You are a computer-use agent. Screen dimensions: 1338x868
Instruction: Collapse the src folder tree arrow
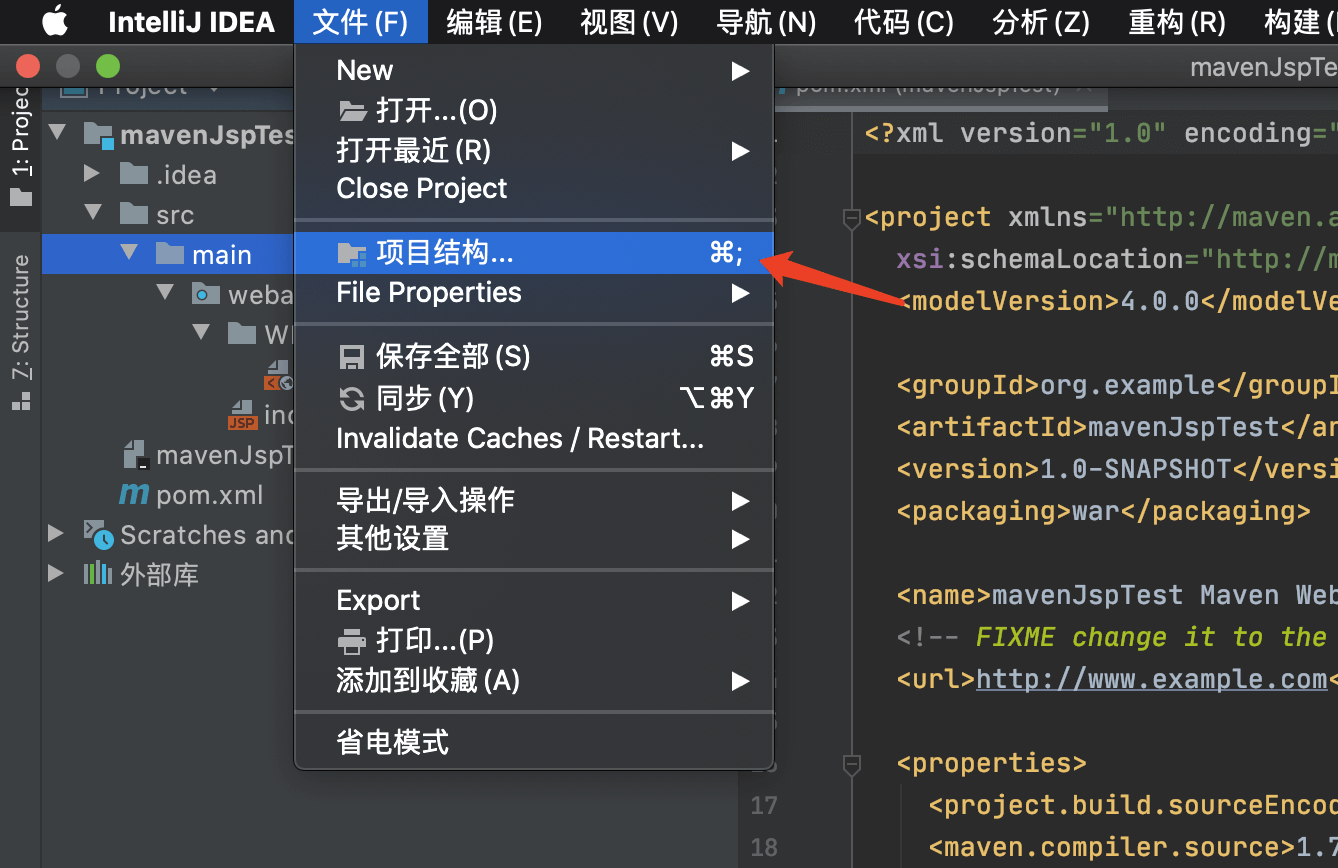pos(93,214)
